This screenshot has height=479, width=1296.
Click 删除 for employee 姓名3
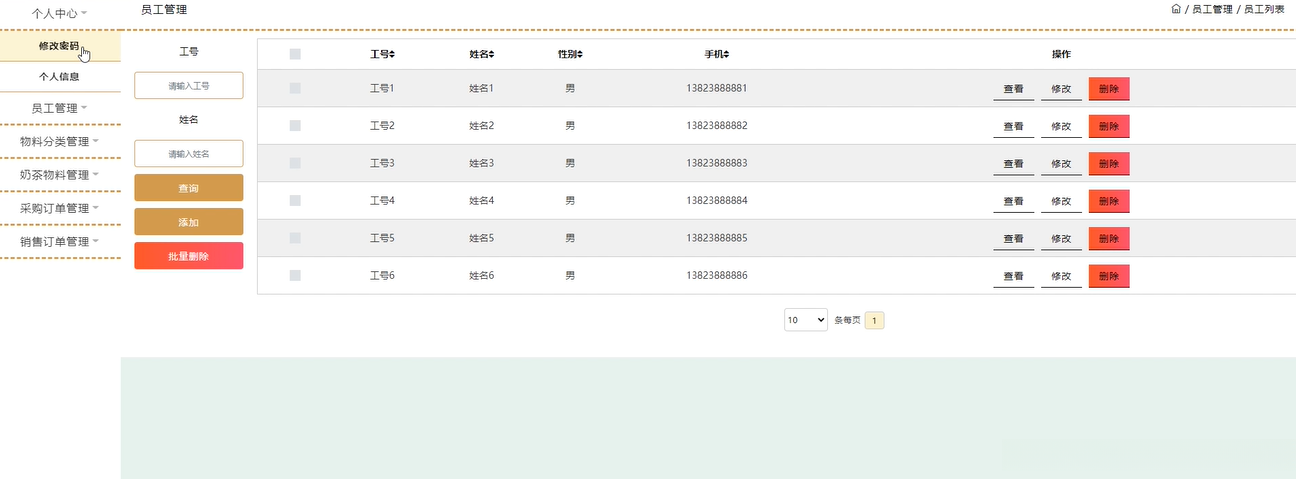click(1109, 164)
